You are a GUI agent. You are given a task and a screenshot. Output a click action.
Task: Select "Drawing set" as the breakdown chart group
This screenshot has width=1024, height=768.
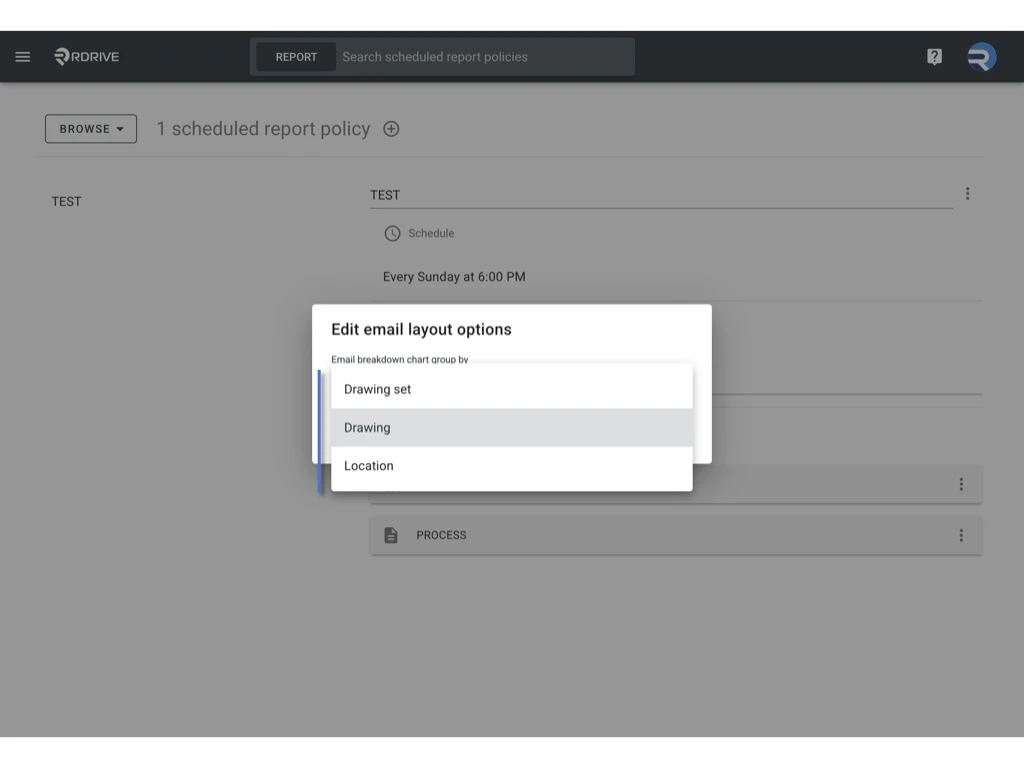(377, 389)
